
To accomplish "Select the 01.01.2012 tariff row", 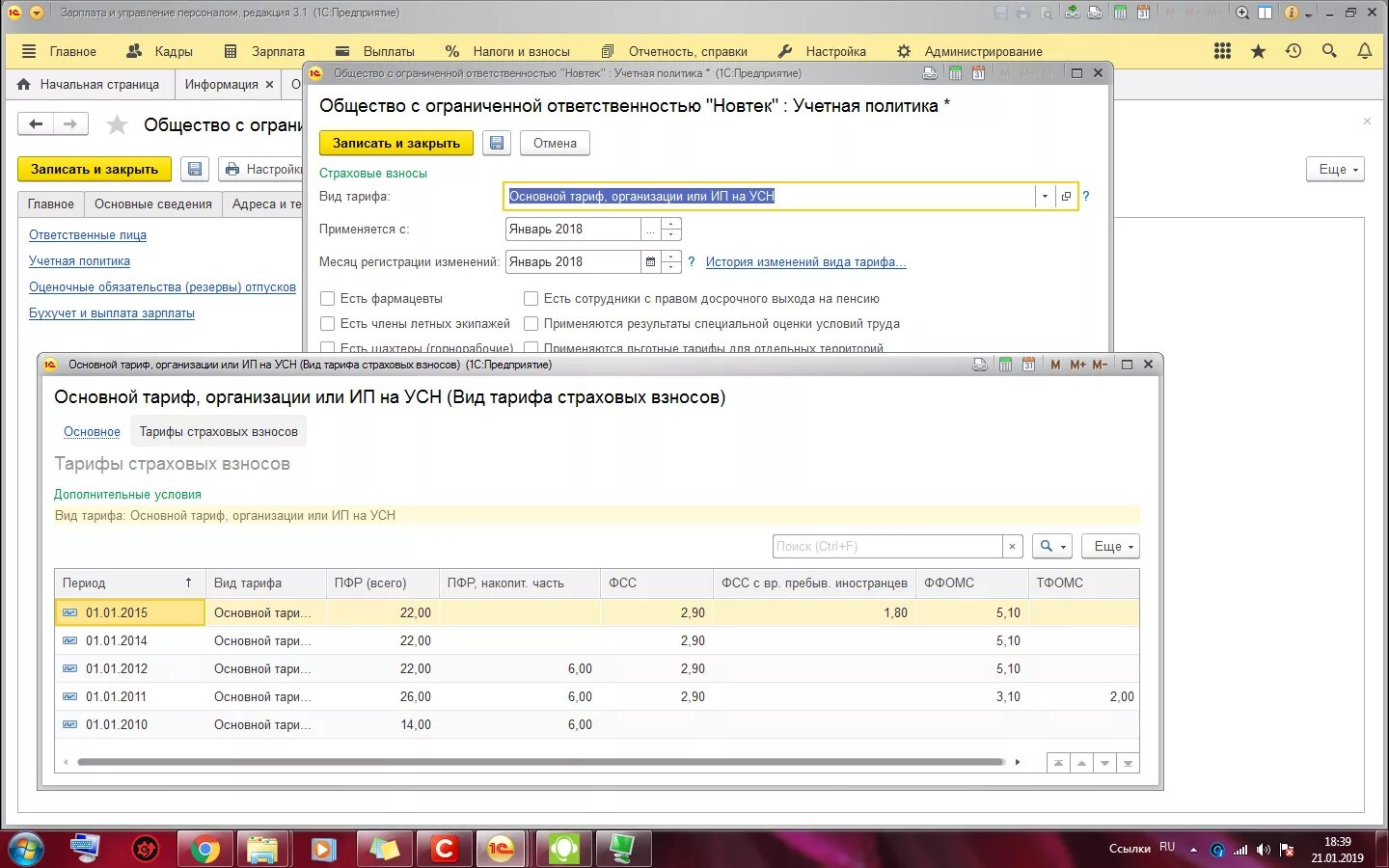I will 597,668.
